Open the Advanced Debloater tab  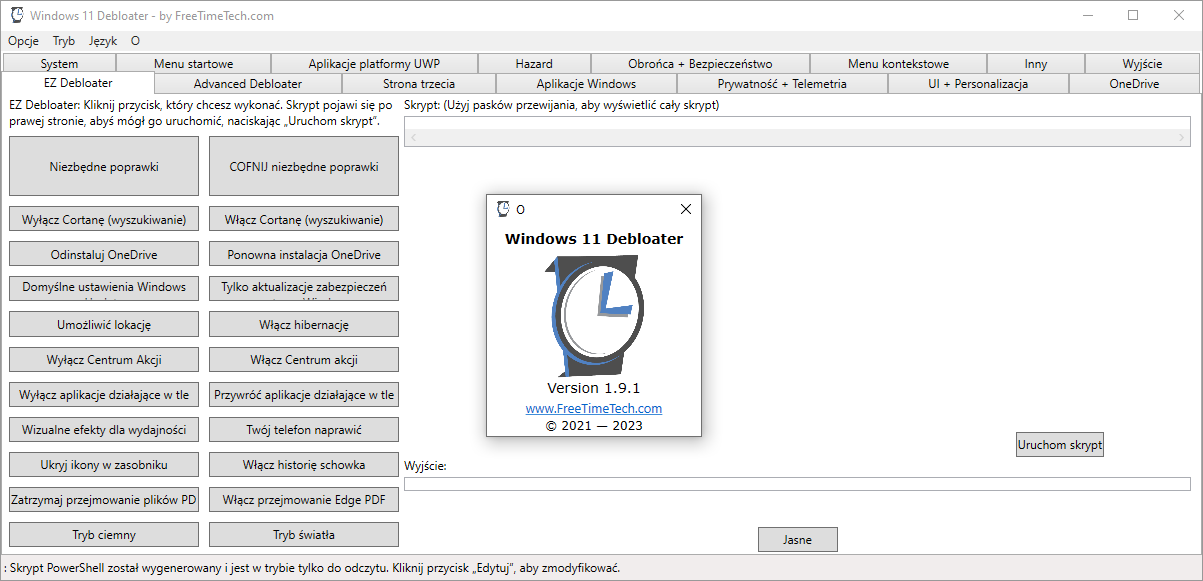tap(248, 84)
